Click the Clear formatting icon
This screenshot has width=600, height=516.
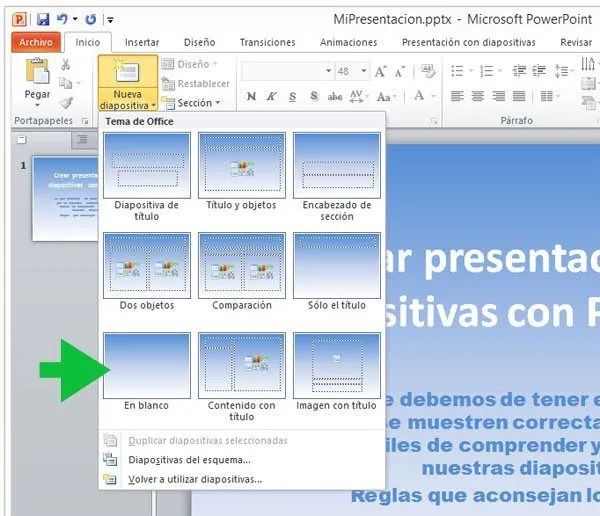(428, 71)
